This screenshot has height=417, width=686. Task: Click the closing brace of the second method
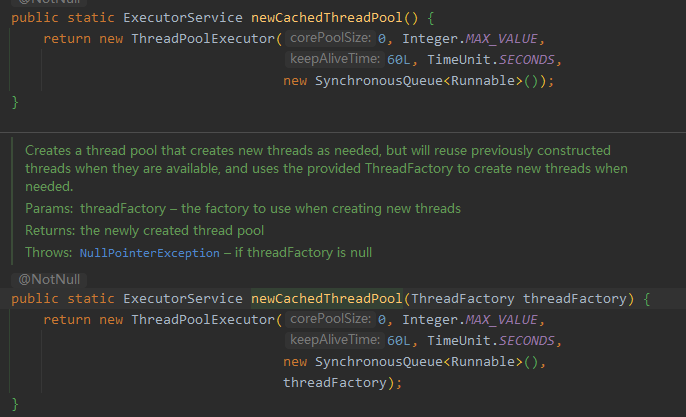click(x=15, y=403)
